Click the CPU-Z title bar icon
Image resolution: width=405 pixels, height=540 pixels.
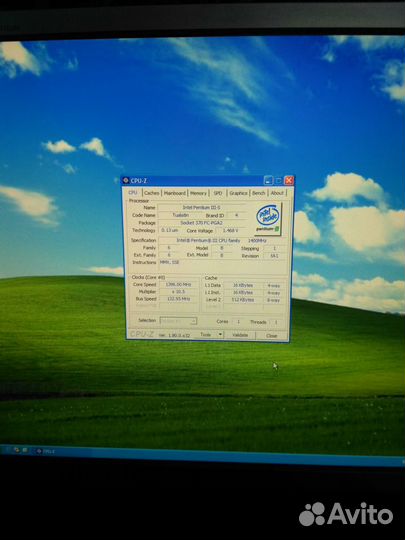click(x=126, y=180)
